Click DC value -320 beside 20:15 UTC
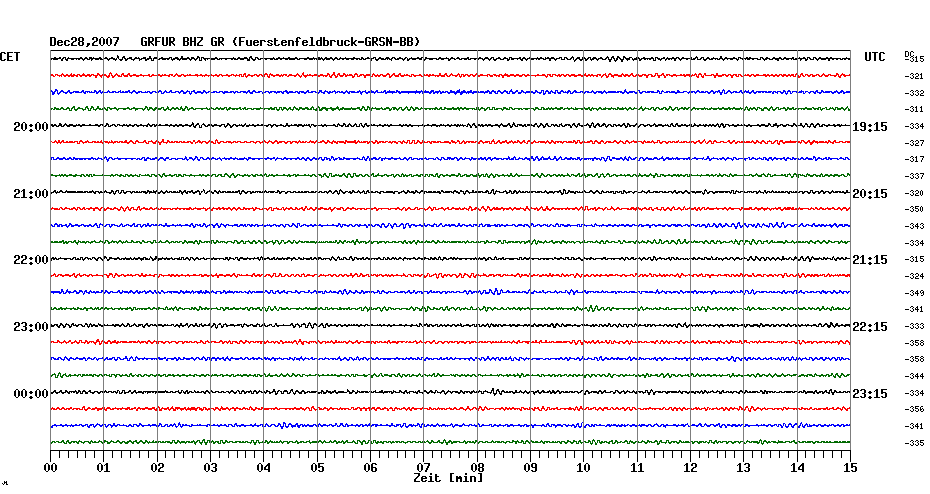 point(914,193)
